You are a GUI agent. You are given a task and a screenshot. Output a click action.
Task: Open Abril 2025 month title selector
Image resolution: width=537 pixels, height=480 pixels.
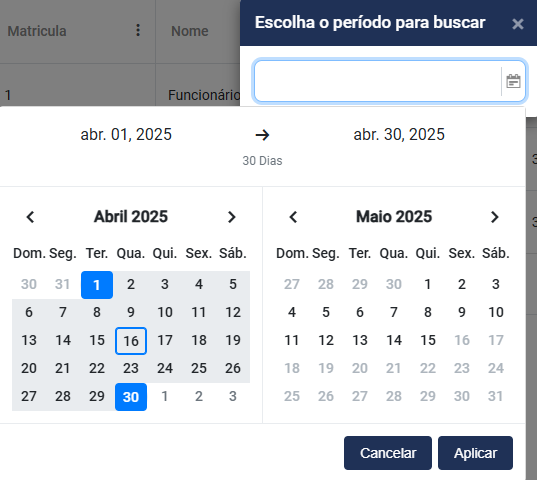(x=131, y=217)
